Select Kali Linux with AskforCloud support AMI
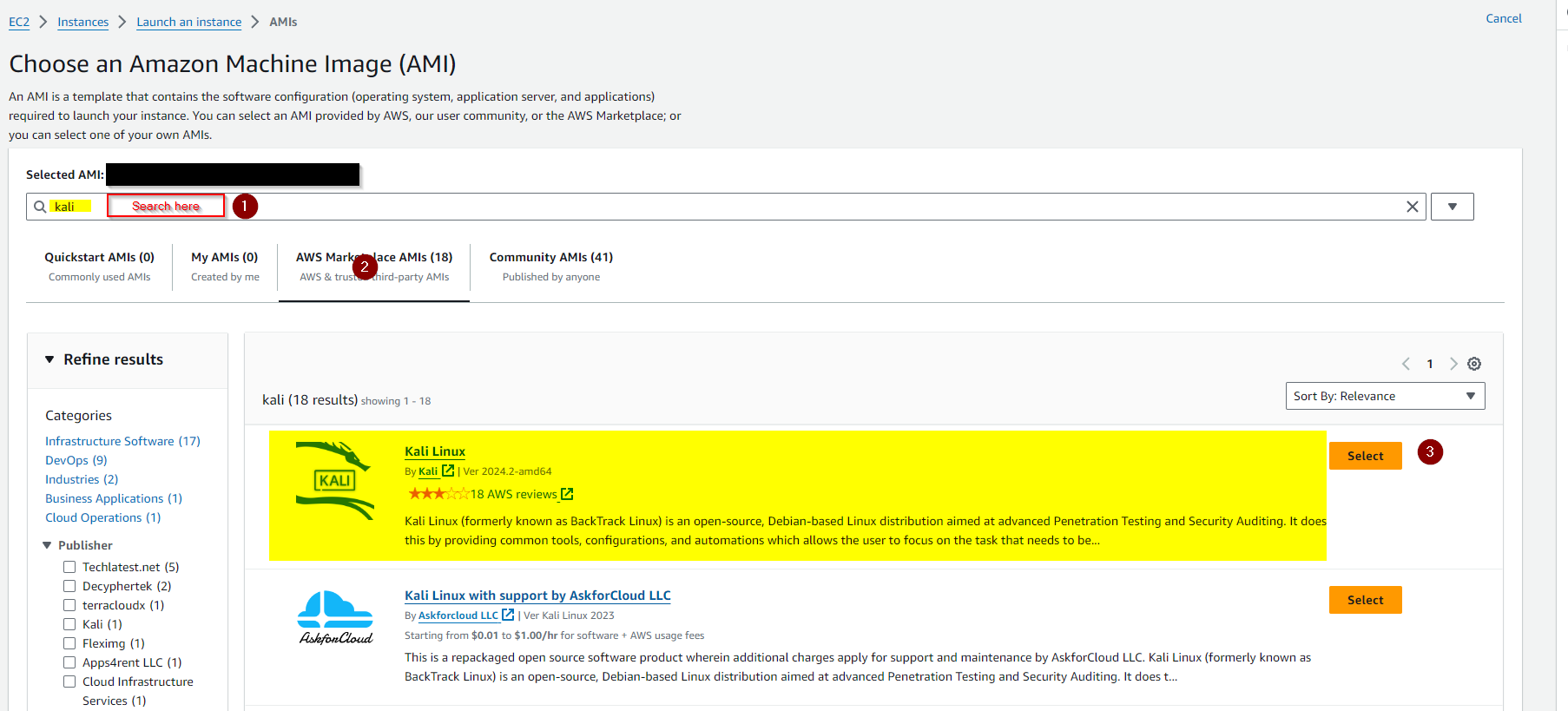This screenshot has height=711, width=1568. 1365,600
